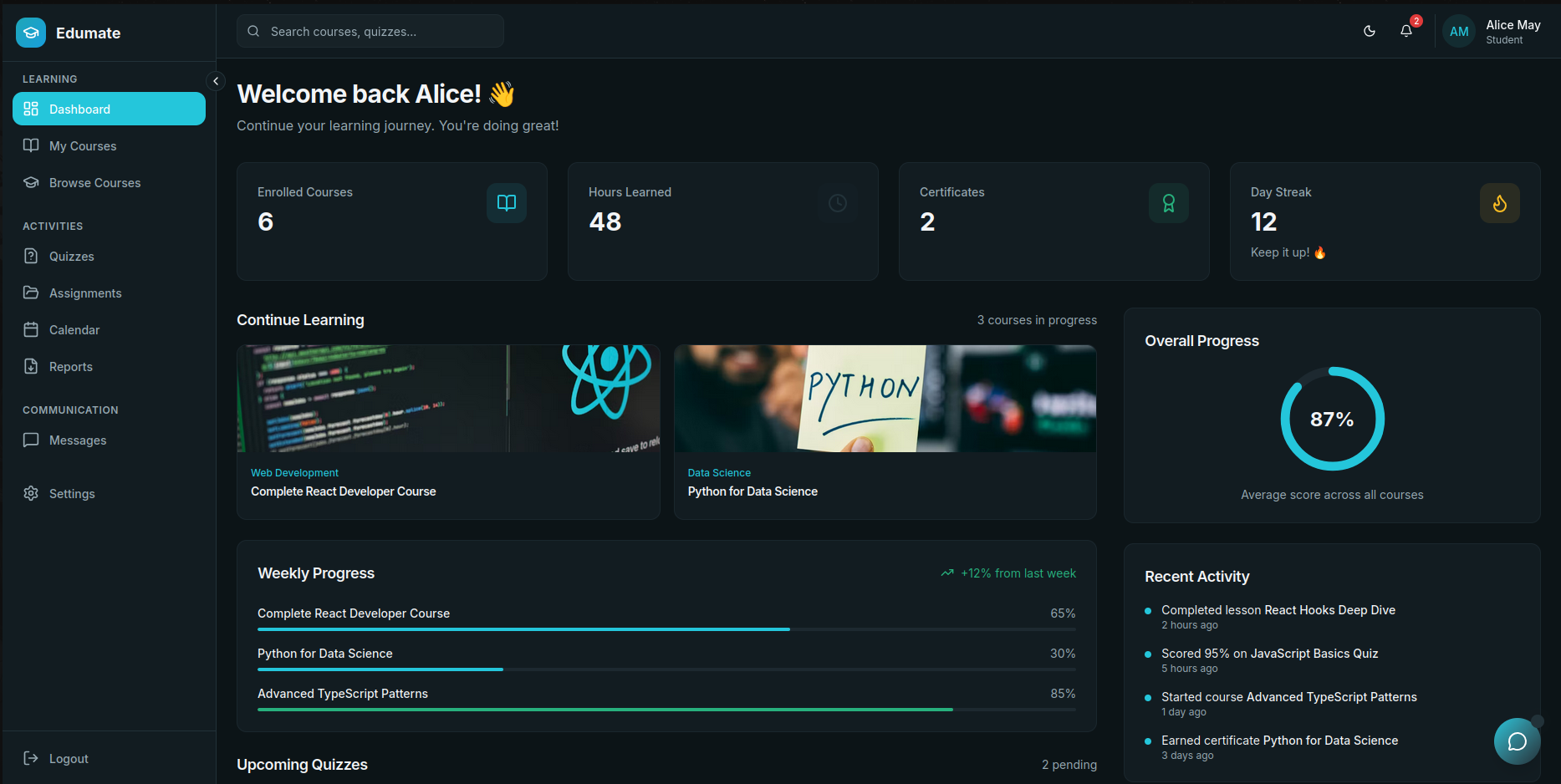
Task: Select the Enrolled Courses value 6
Action: point(266,221)
